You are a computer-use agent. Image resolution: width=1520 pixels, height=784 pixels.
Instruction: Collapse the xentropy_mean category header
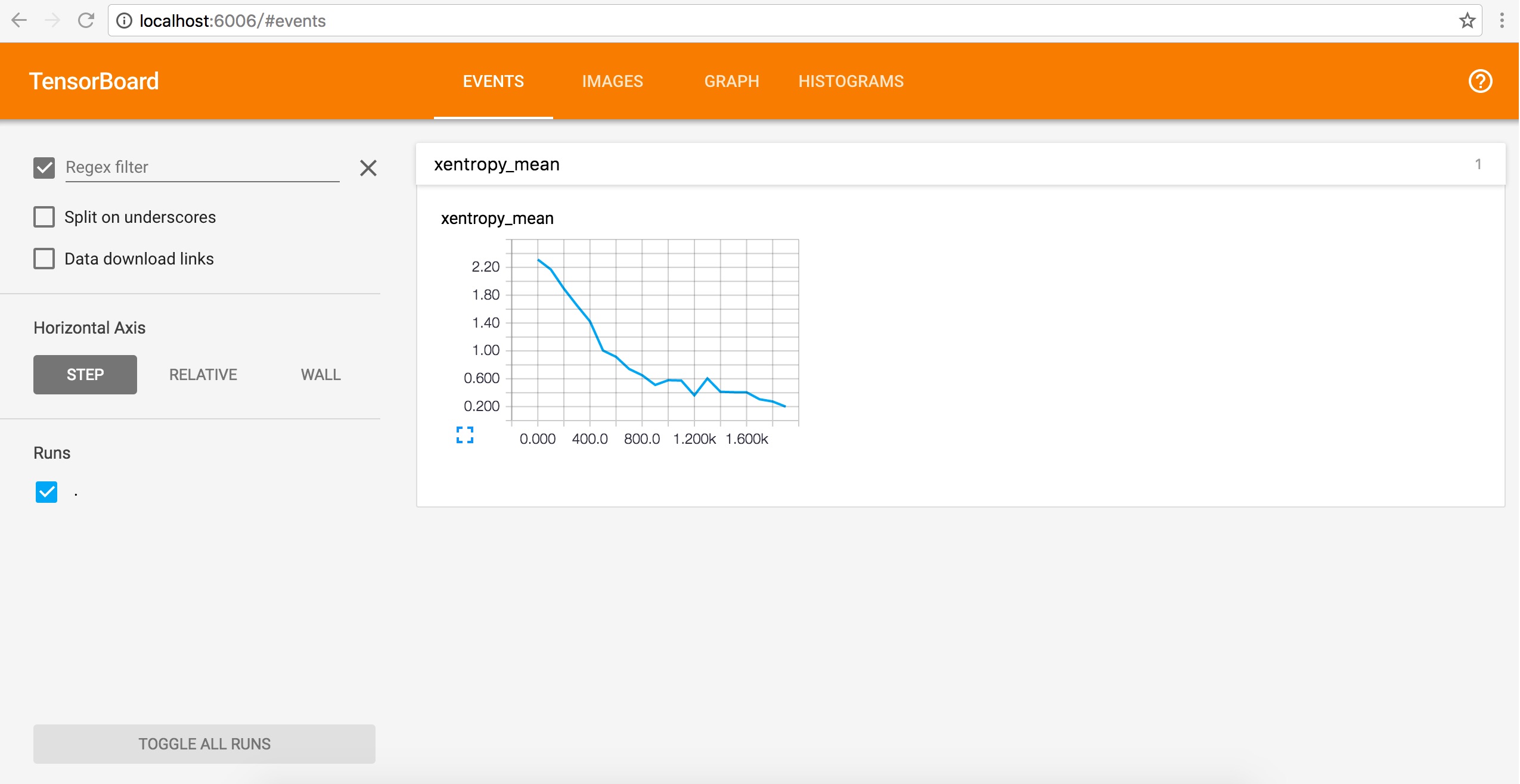tap(960, 164)
